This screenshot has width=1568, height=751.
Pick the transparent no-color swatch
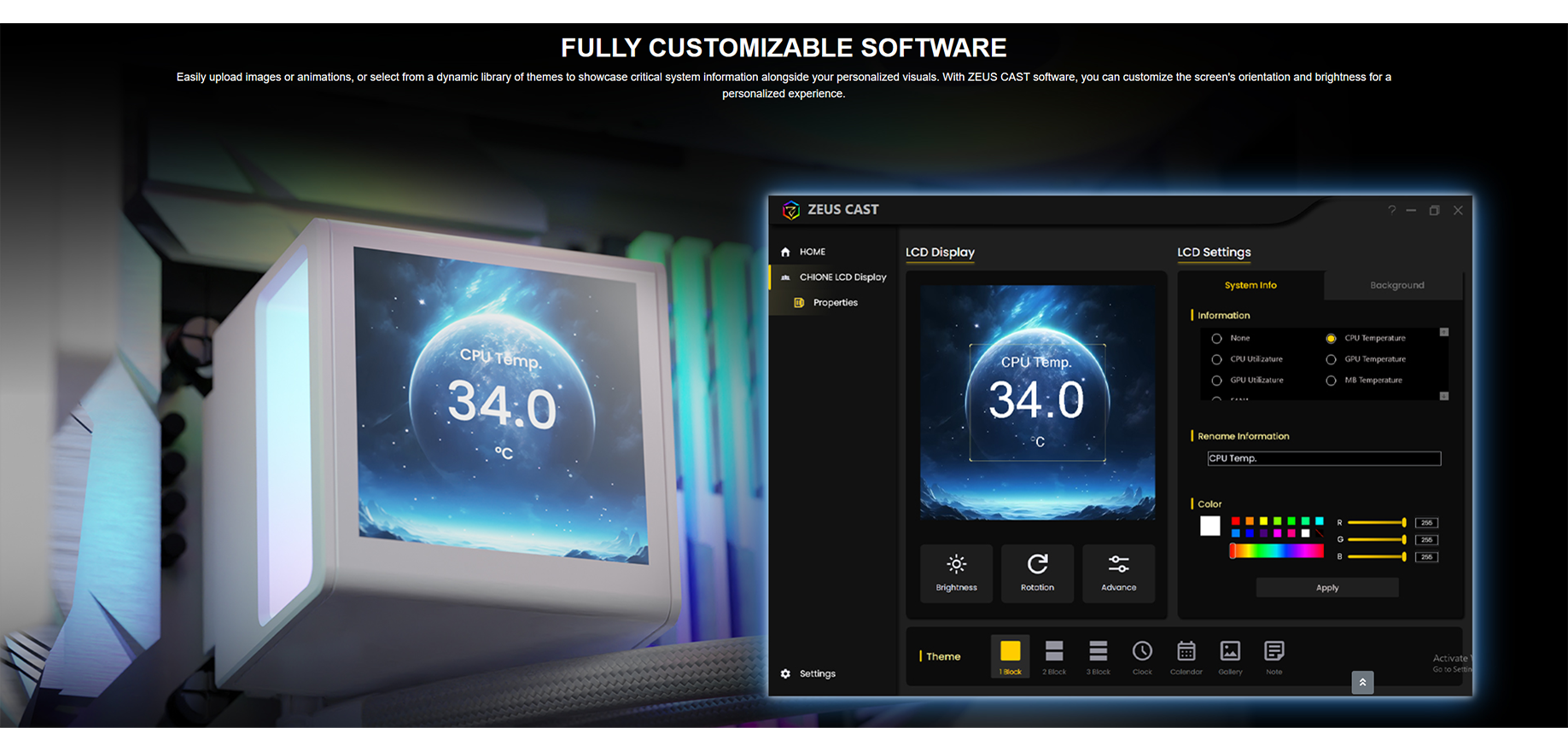[1320, 533]
